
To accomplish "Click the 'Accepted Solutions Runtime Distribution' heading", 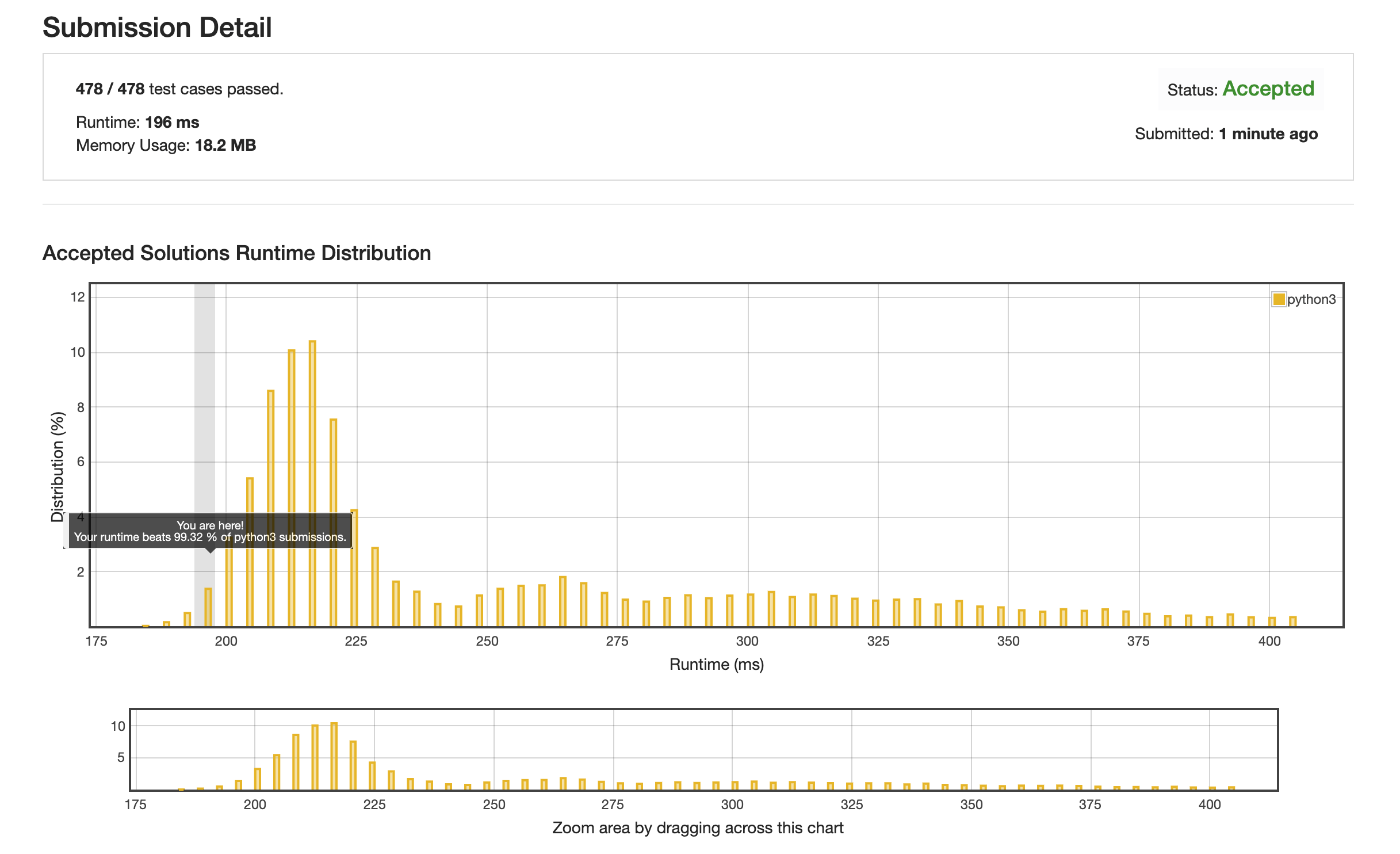I will (236, 253).
